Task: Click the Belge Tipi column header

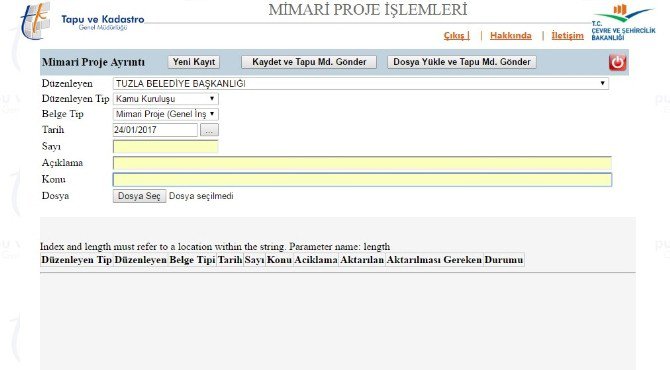Action: pos(192,260)
